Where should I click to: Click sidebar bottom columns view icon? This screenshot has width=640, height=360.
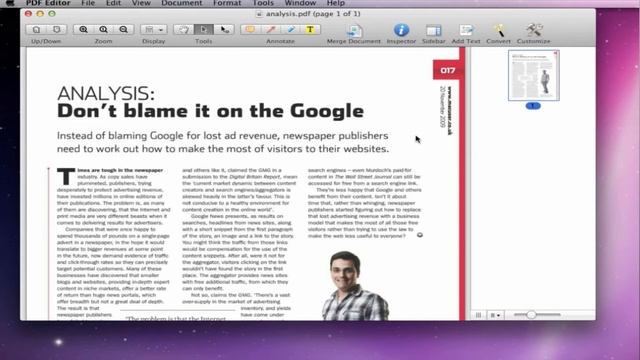(478, 315)
